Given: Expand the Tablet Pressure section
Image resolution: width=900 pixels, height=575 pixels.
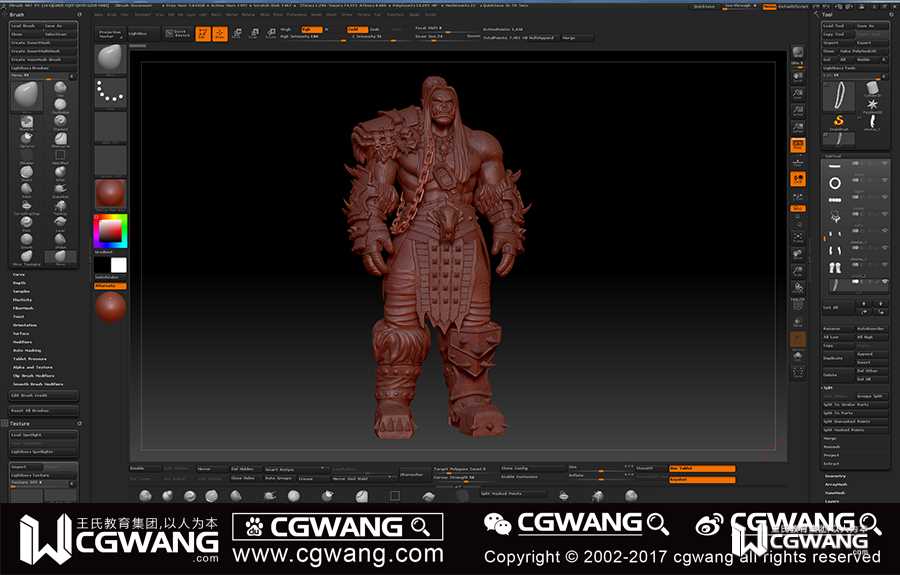Looking at the screenshot, I should (x=30, y=359).
